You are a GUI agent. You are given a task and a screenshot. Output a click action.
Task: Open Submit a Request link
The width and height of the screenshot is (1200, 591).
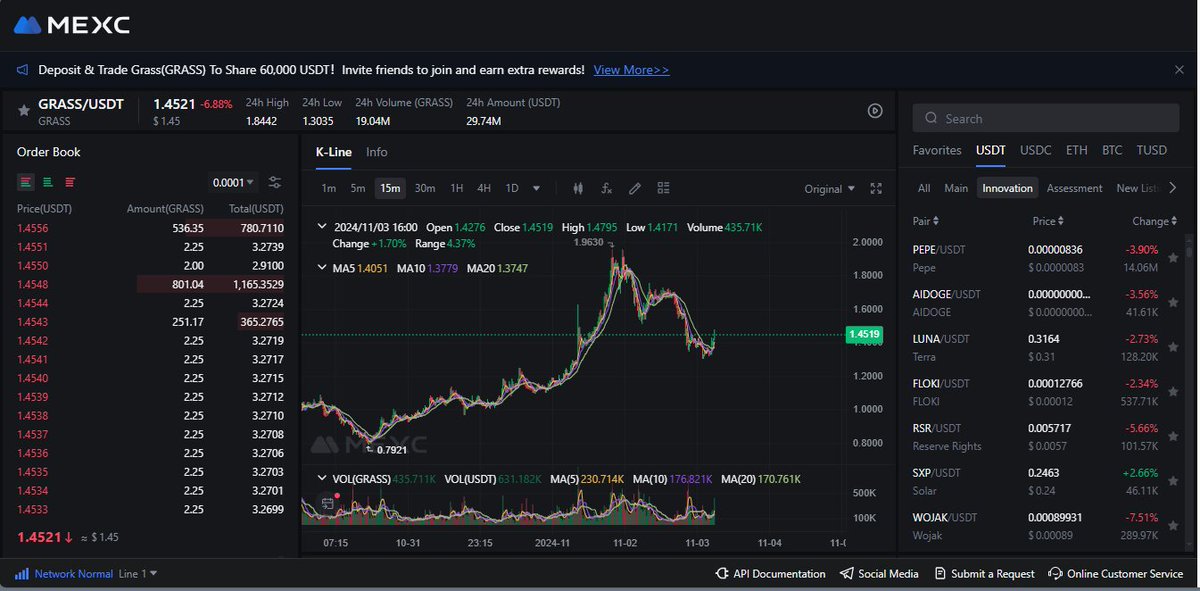(x=985, y=574)
